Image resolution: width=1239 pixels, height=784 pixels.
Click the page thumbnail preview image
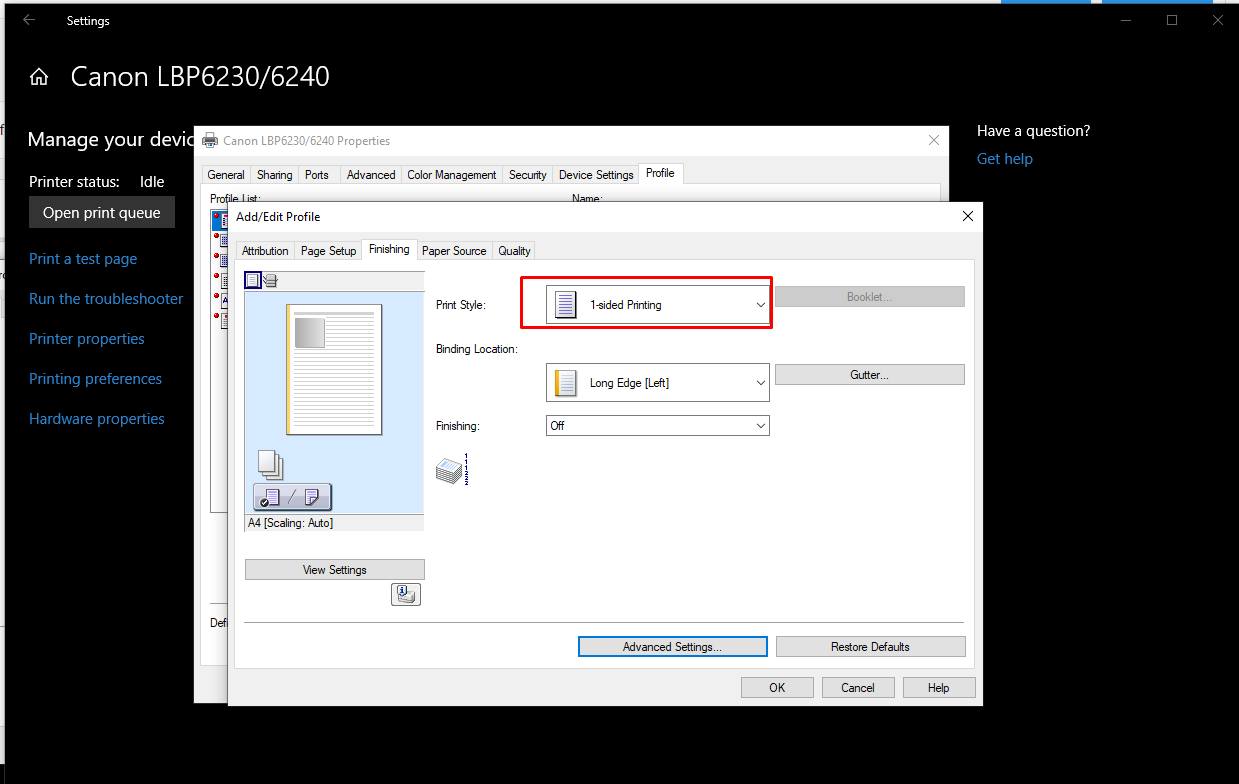click(x=334, y=369)
